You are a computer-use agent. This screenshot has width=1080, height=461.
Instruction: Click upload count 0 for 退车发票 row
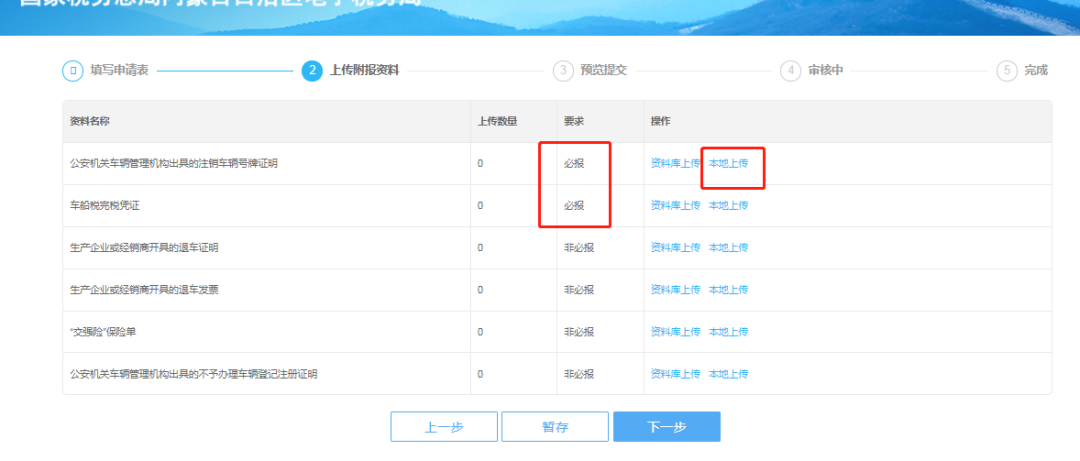480,289
